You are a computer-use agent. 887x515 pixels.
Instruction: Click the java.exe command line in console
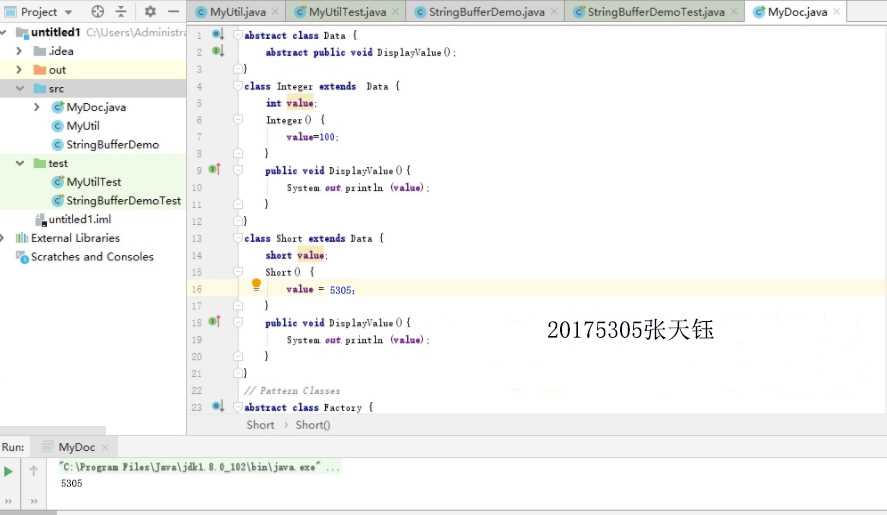tap(200, 467)
